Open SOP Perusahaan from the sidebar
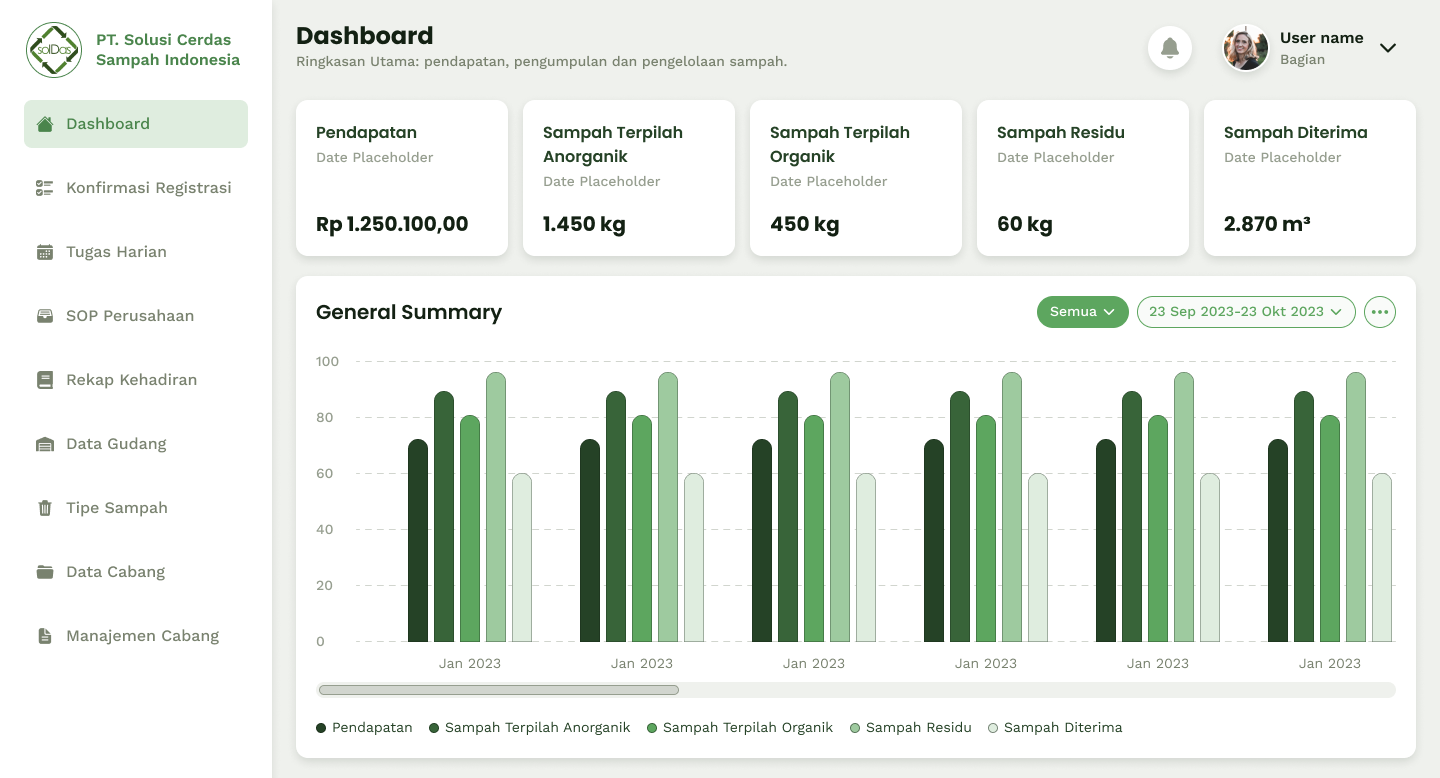This screenshot has height=778, width=1440. click(130, 316)
